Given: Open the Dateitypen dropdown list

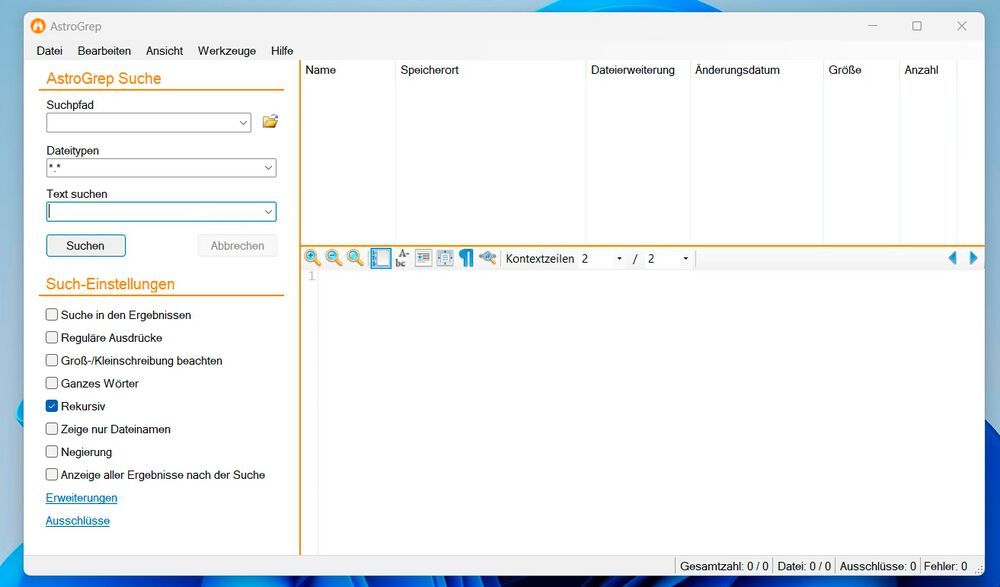Looking at the screenshot, I should click(268, 169).
